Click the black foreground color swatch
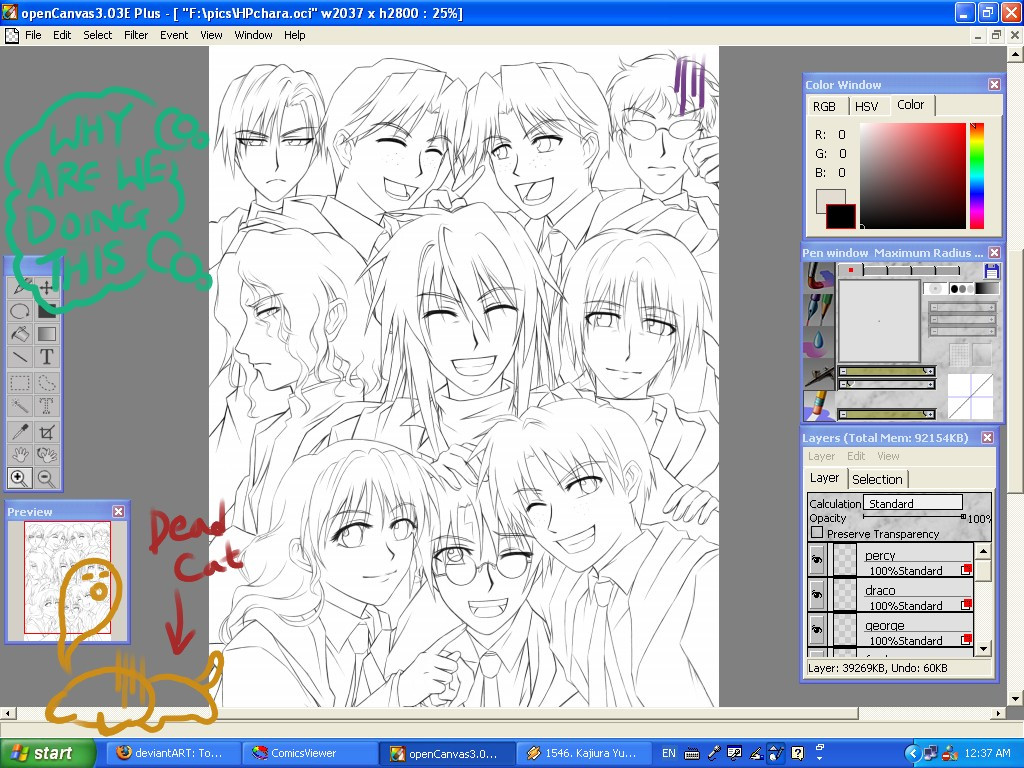 pos(840,216)
